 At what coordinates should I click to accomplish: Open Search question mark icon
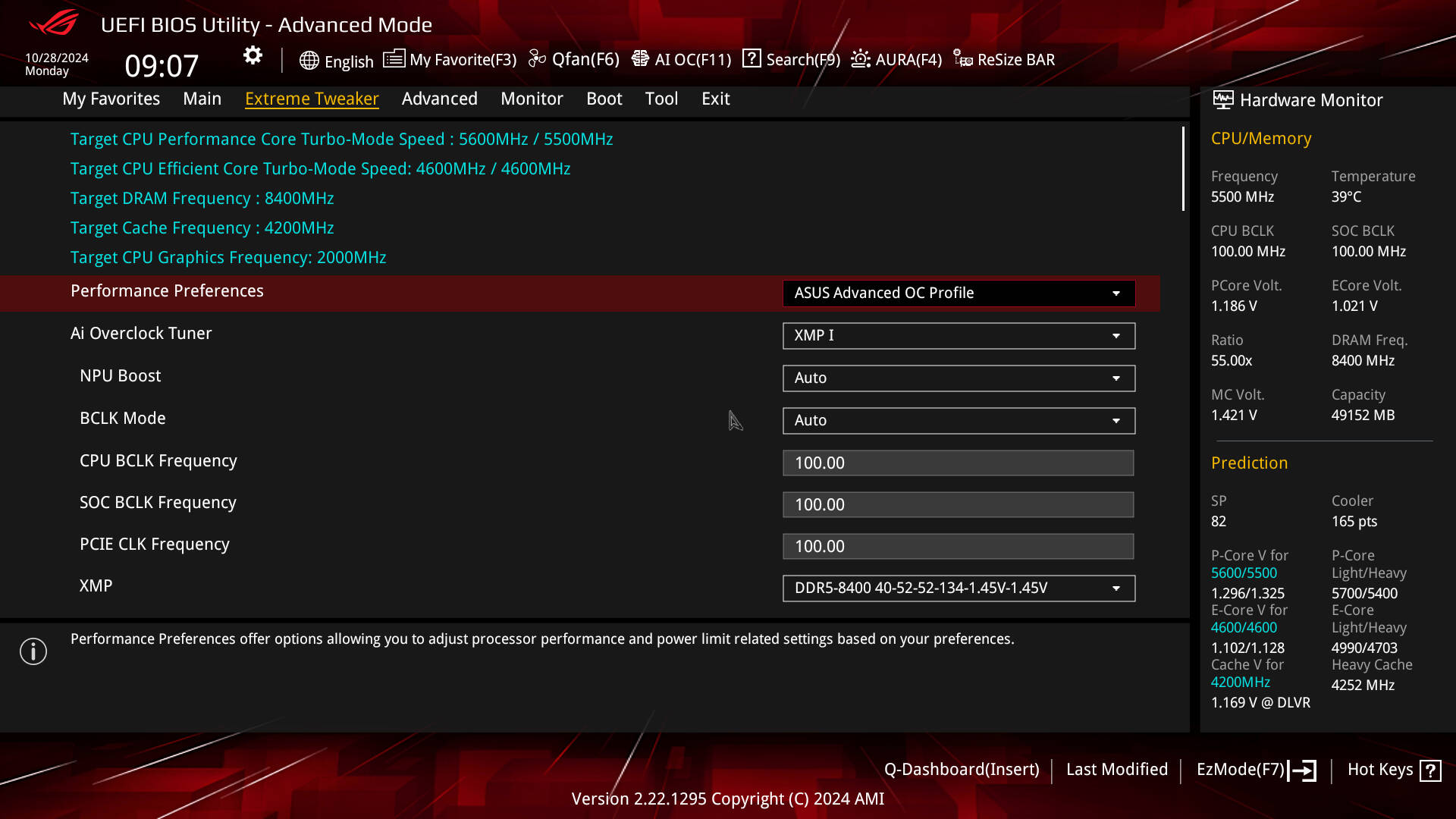click(x=752, y=59)
